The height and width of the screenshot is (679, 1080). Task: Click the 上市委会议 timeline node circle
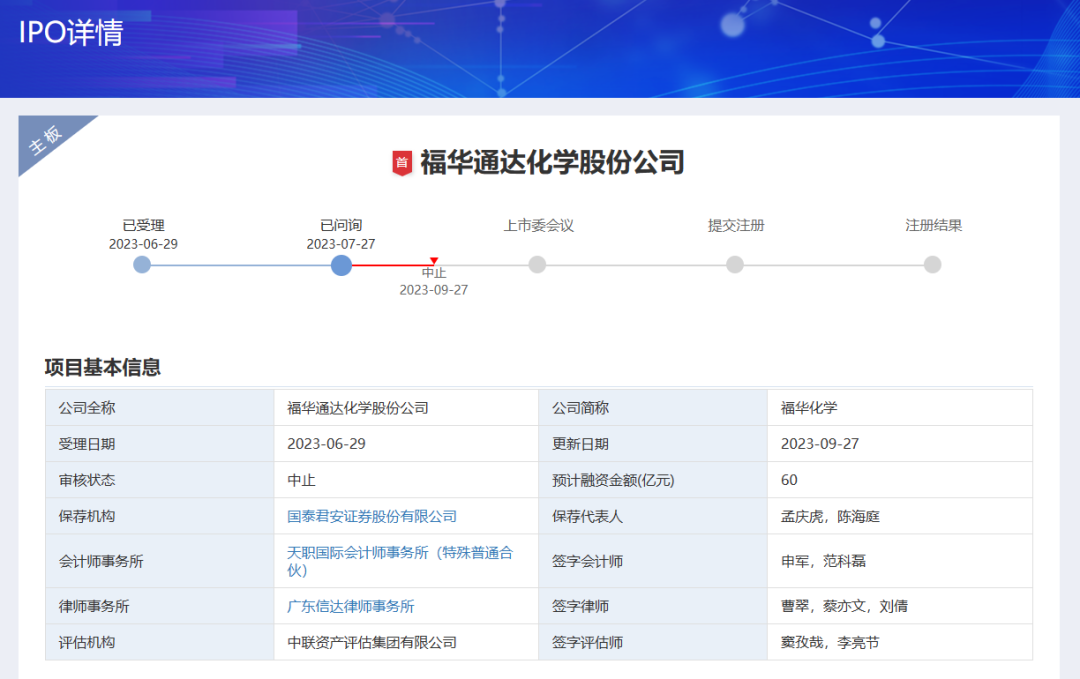(537, 264)
